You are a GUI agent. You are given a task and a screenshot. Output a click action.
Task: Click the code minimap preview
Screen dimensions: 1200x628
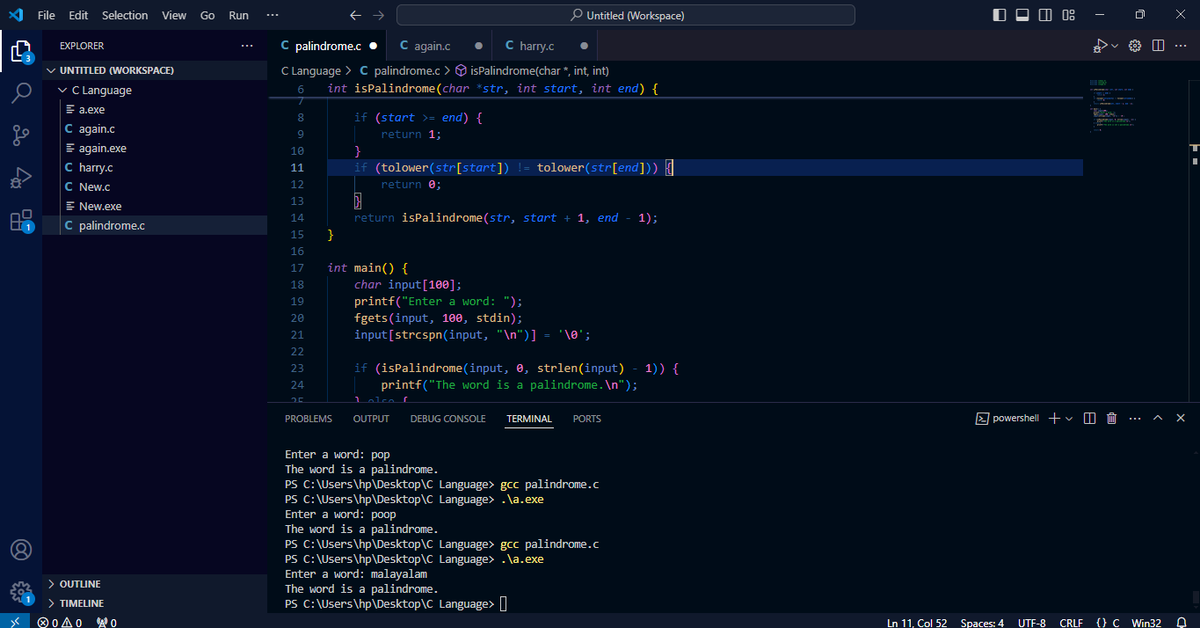tap(1115, 105)
